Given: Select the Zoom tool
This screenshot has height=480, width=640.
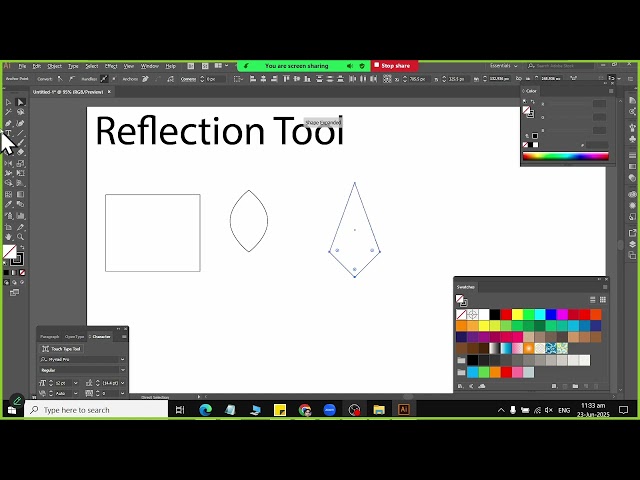Looking at the screenshot, I should tap(20, 237).
